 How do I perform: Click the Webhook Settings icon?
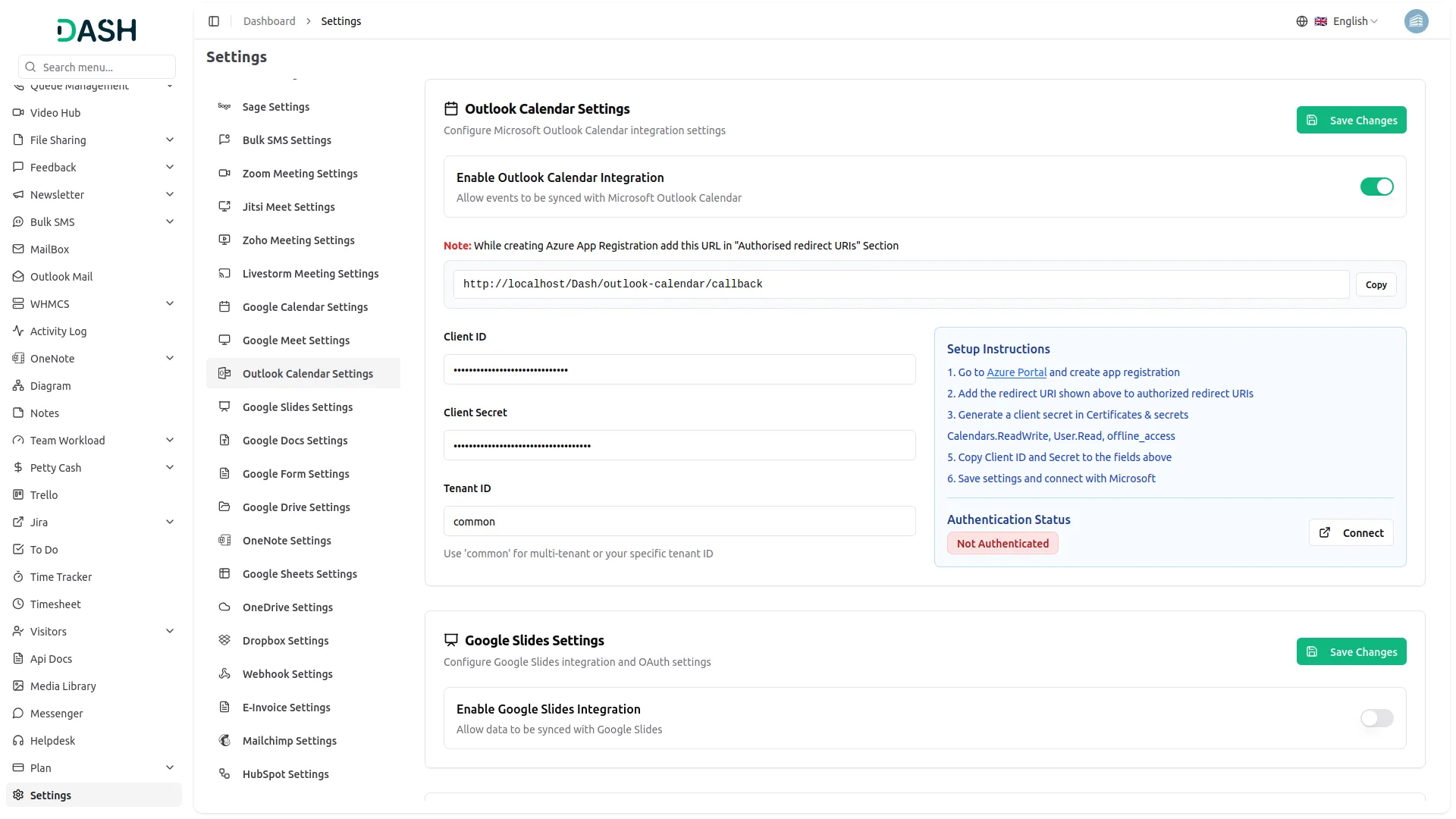(224, 674)
